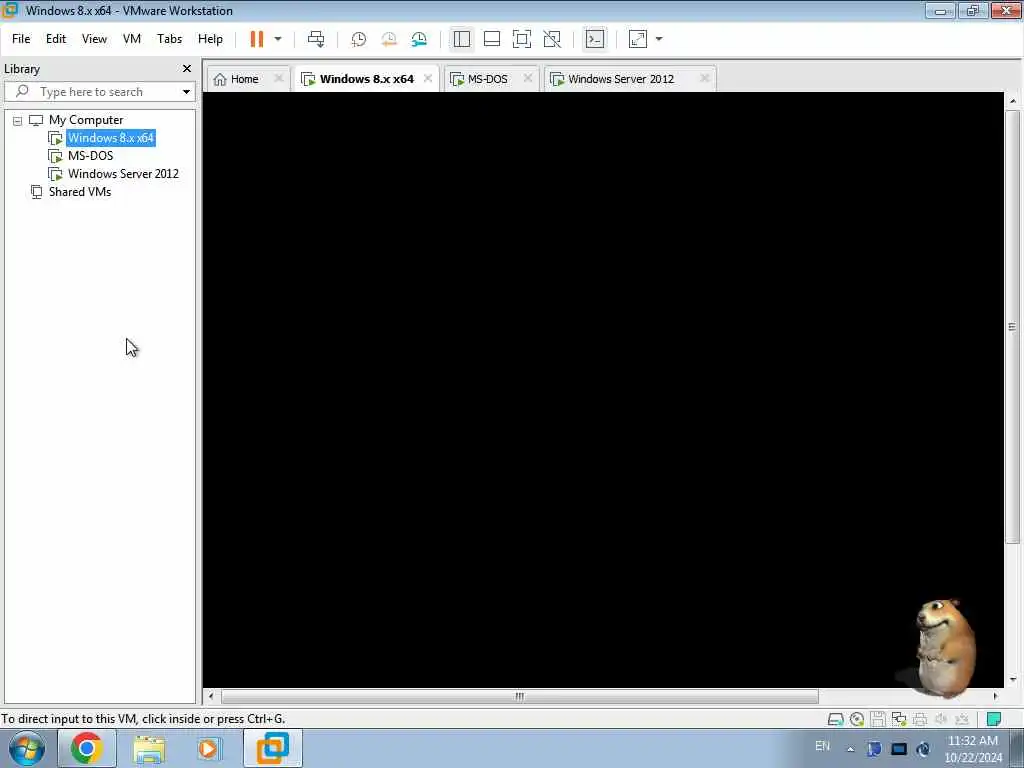Open the View menu

click(94, 39)
